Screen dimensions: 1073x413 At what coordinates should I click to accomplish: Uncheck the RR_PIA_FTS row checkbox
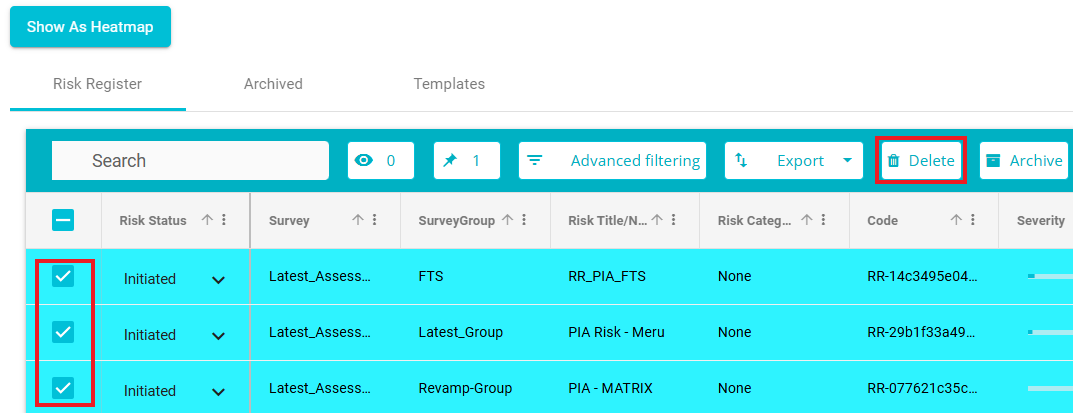[x=63, y=277]
